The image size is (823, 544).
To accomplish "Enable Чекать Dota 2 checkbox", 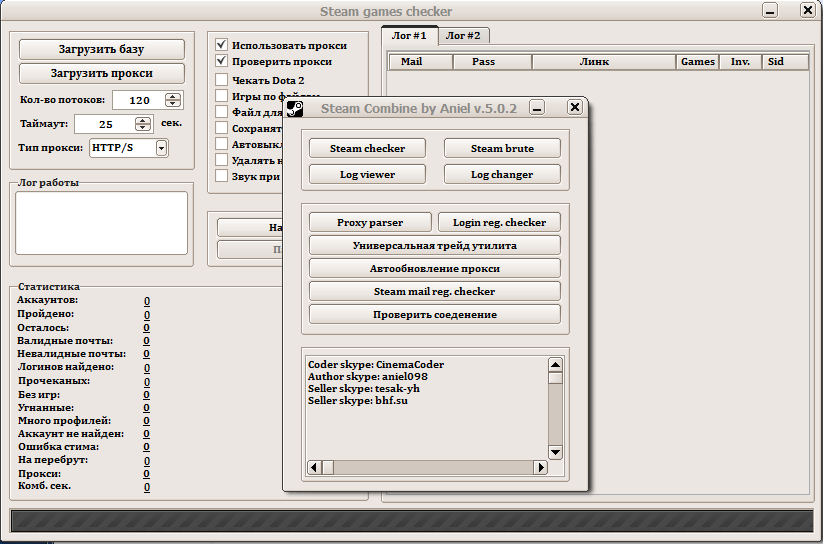I will (221, 80).
